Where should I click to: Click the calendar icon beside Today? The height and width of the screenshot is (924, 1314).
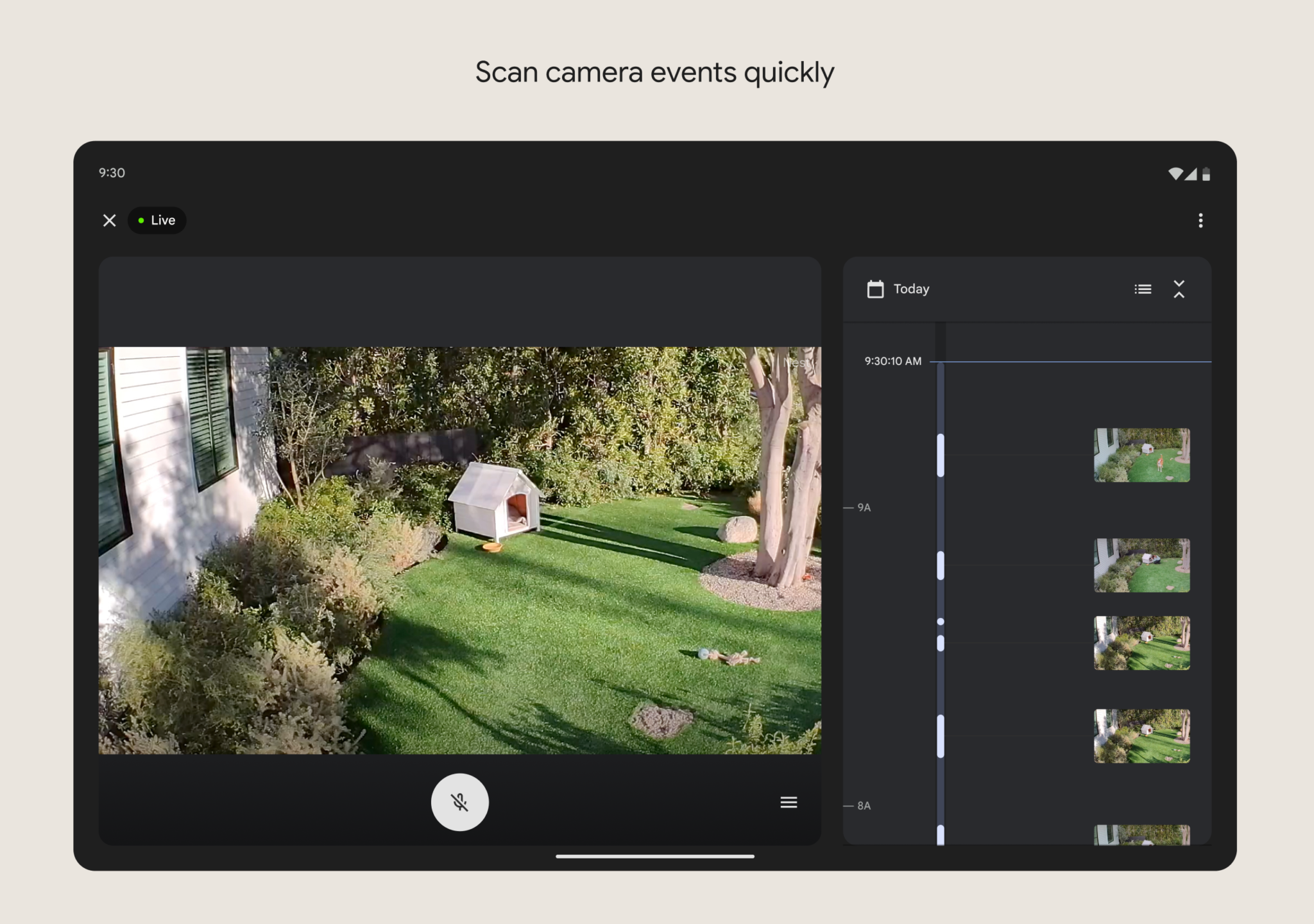pos(875,289)
